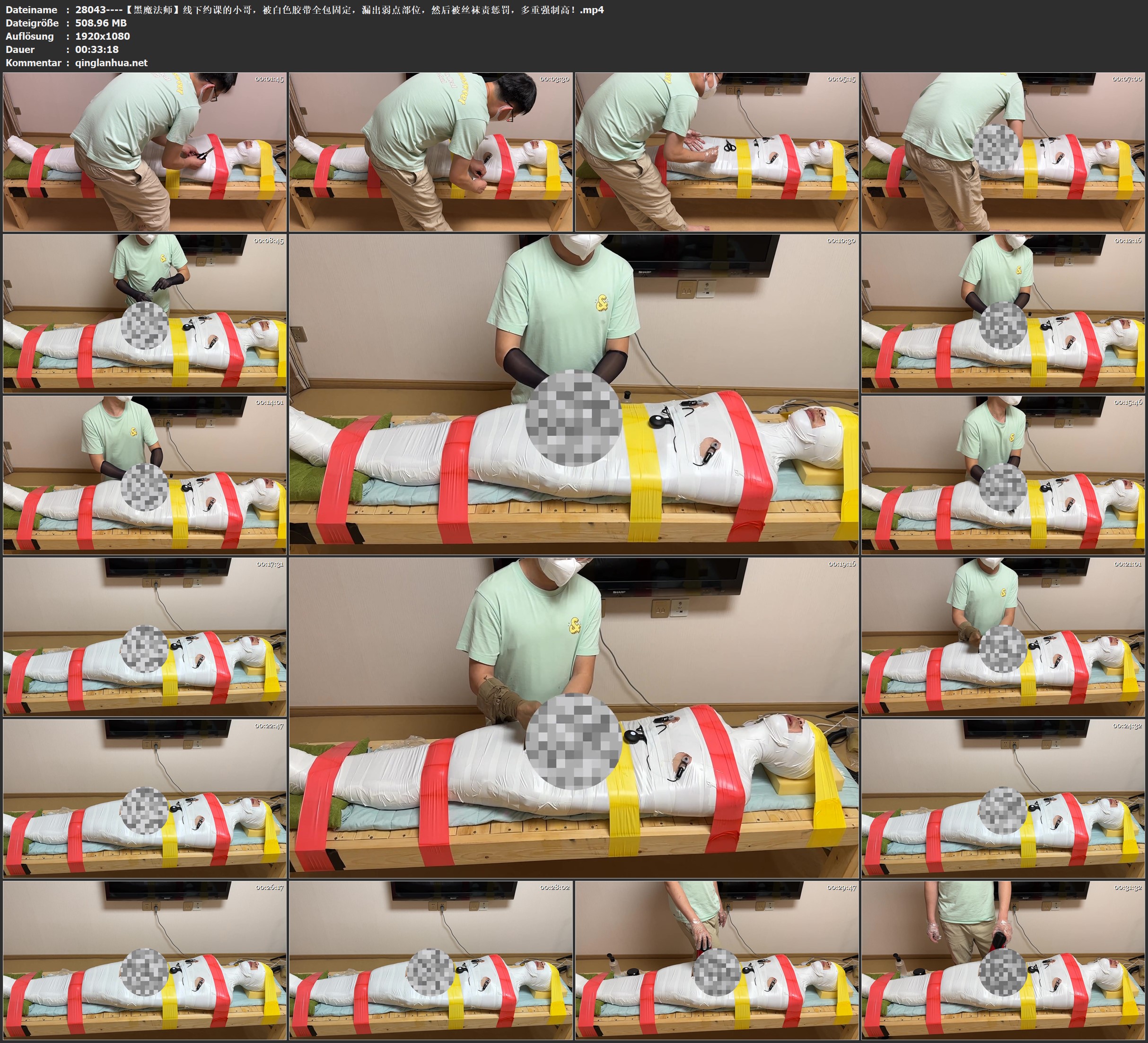1148x1043 pixels.
Task: Click the frame timestamped 00:07:00
Action: point(1003,151)
